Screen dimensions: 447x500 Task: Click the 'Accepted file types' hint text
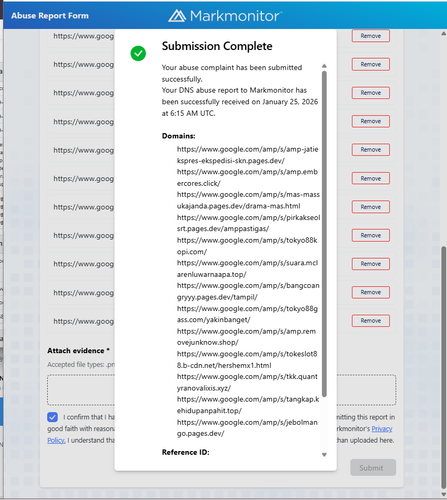coord(81,365)
